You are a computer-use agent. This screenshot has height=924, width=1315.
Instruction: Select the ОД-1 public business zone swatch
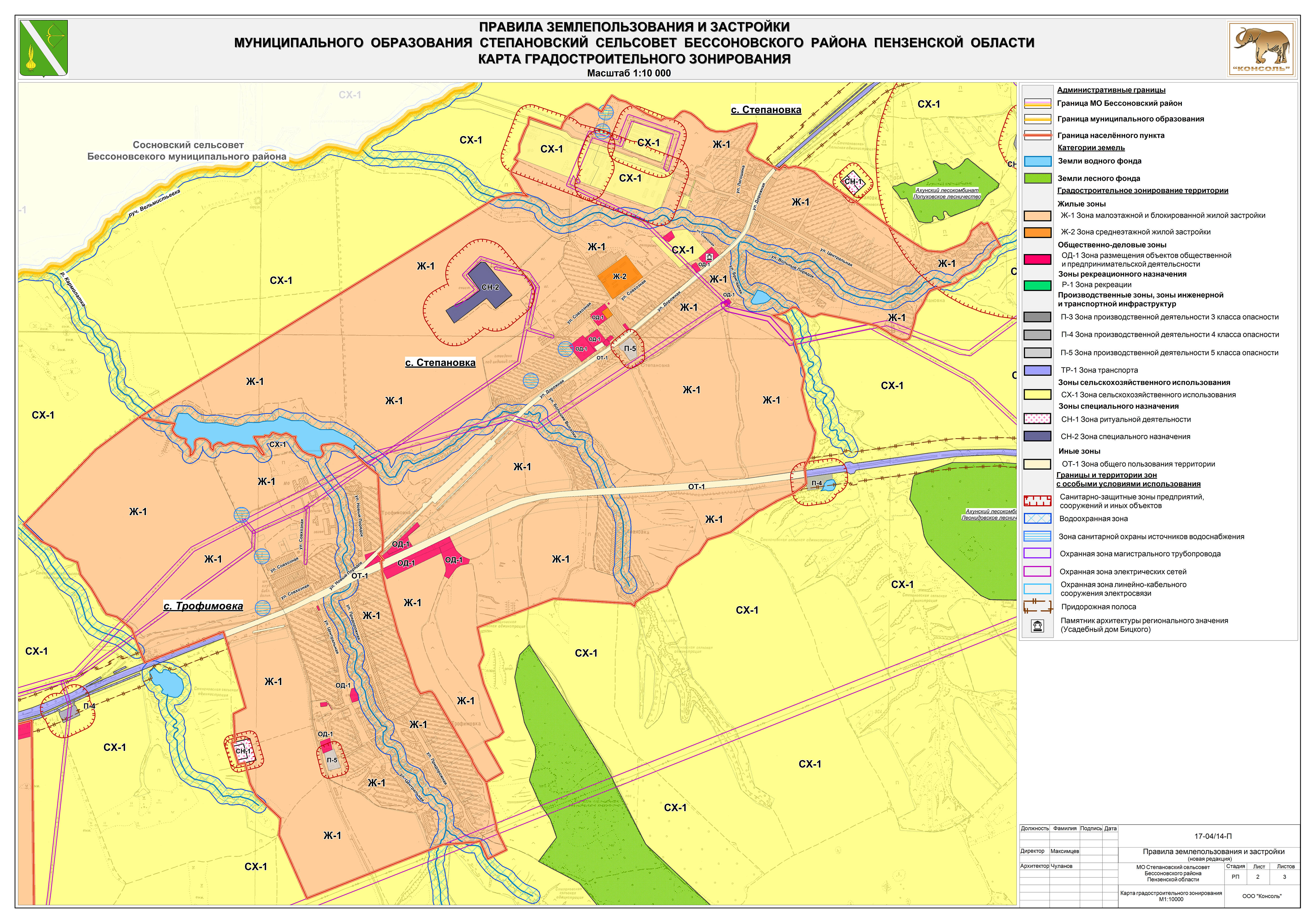1037,259
